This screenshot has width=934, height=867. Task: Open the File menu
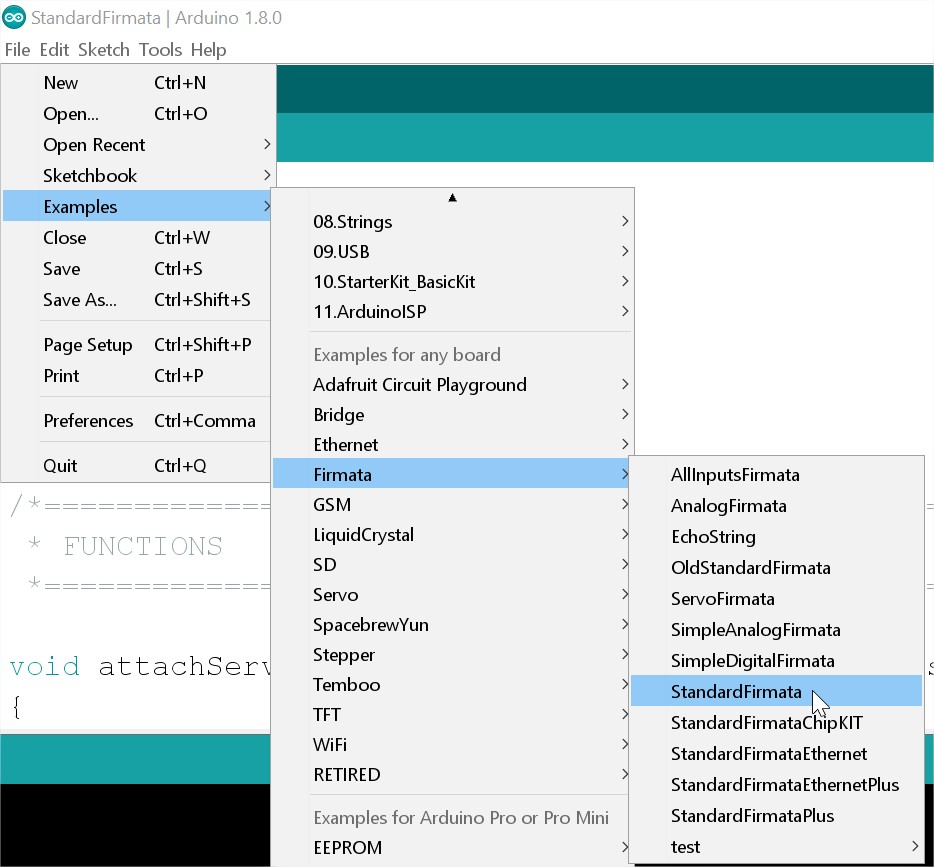tap(17, 49)
